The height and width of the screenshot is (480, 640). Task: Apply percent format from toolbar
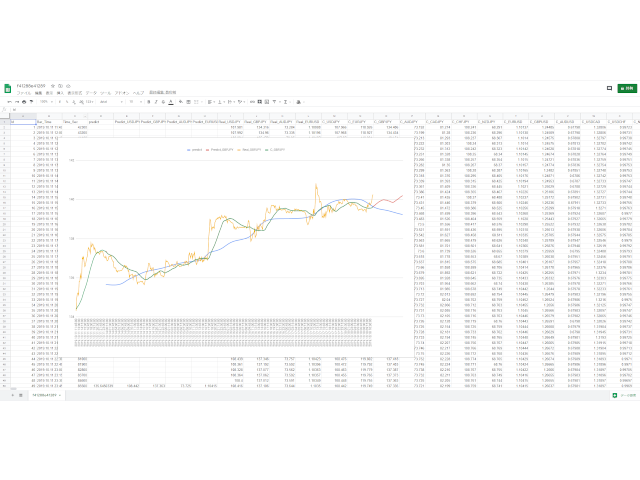point(67,102)
